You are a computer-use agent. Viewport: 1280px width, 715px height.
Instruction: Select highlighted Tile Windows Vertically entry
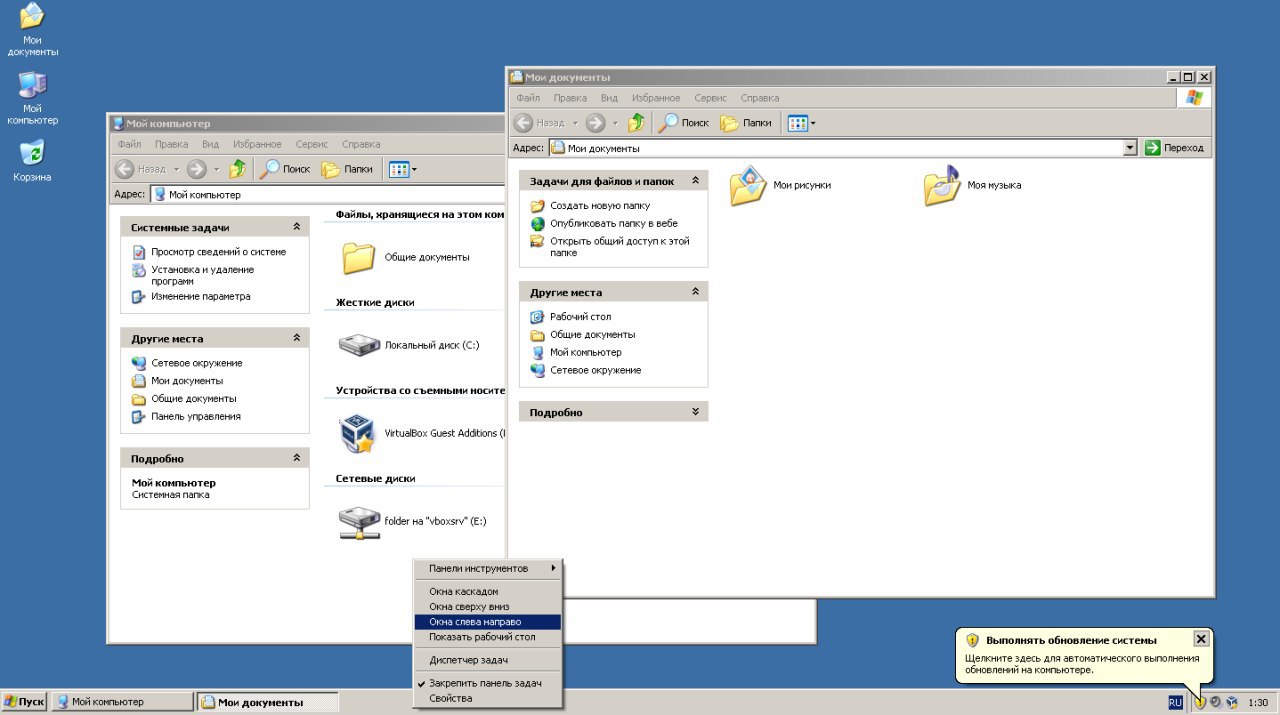coord(489,622)
